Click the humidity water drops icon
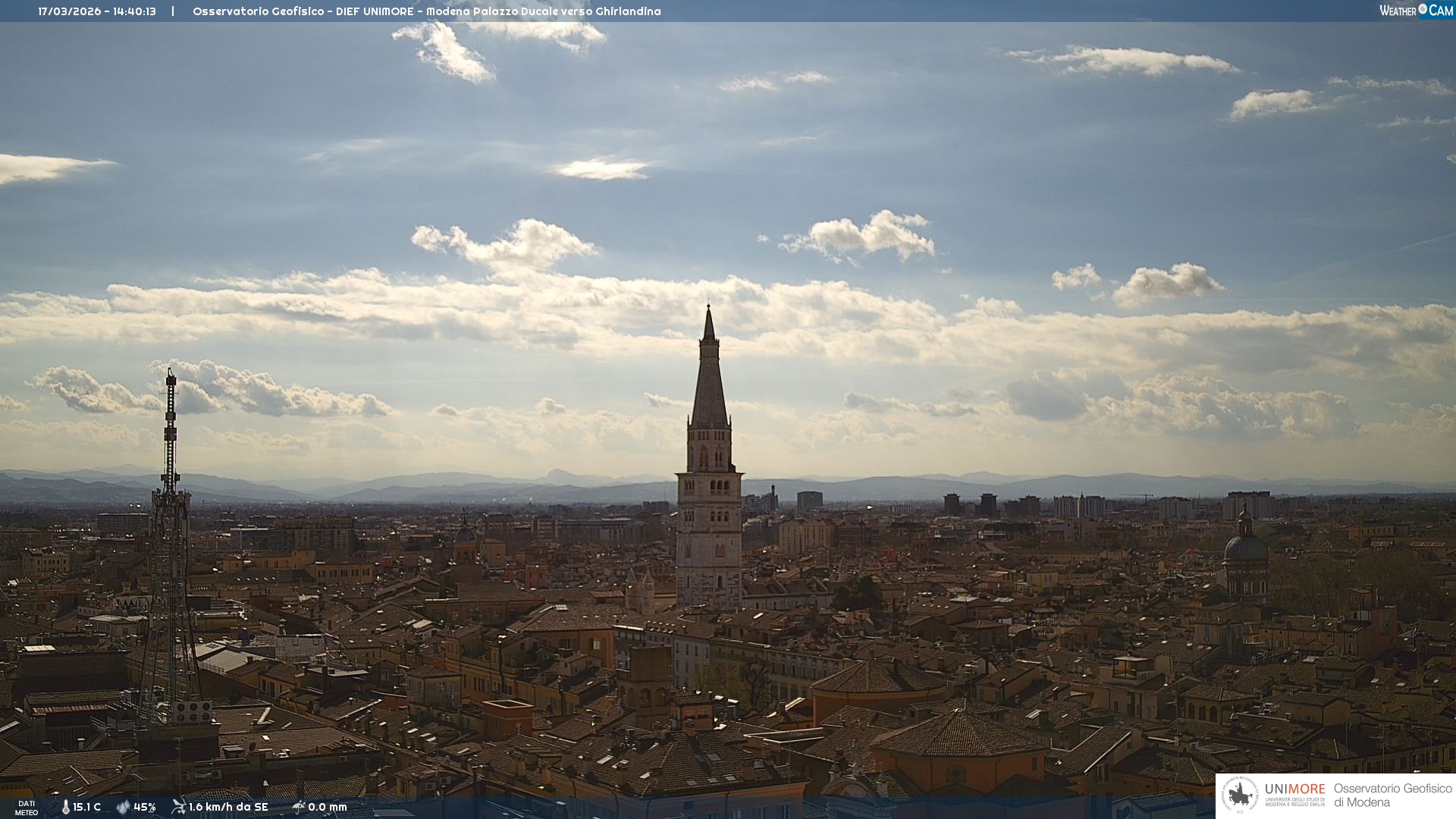The width and height of the screenshot is (1456, 819). click(123, 807)
